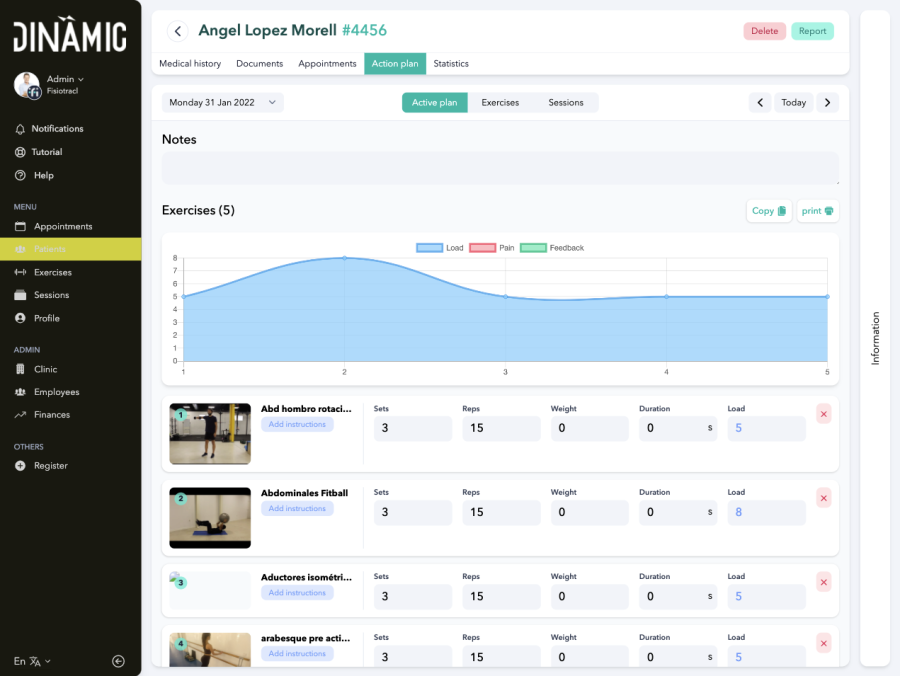Screen dimensions: 900x676
Task: Generate patient Report
Action: [812, 31]
